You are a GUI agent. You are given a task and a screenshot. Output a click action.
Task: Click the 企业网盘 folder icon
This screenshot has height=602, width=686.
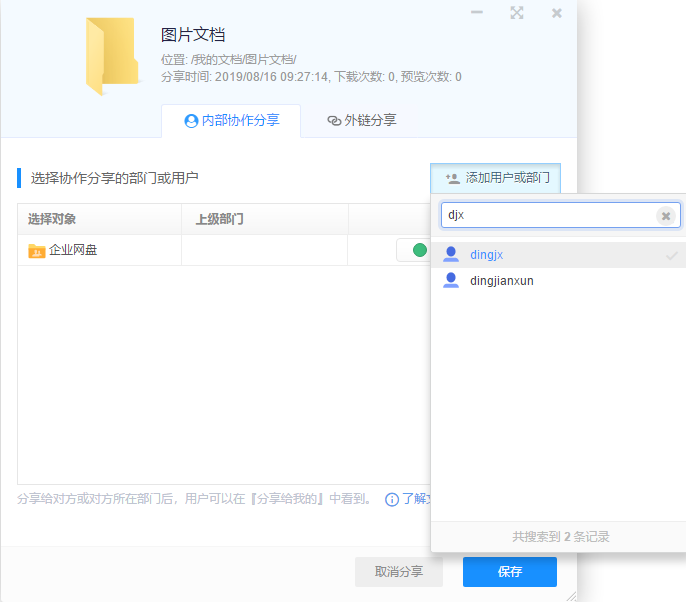(x=37, y=251)
